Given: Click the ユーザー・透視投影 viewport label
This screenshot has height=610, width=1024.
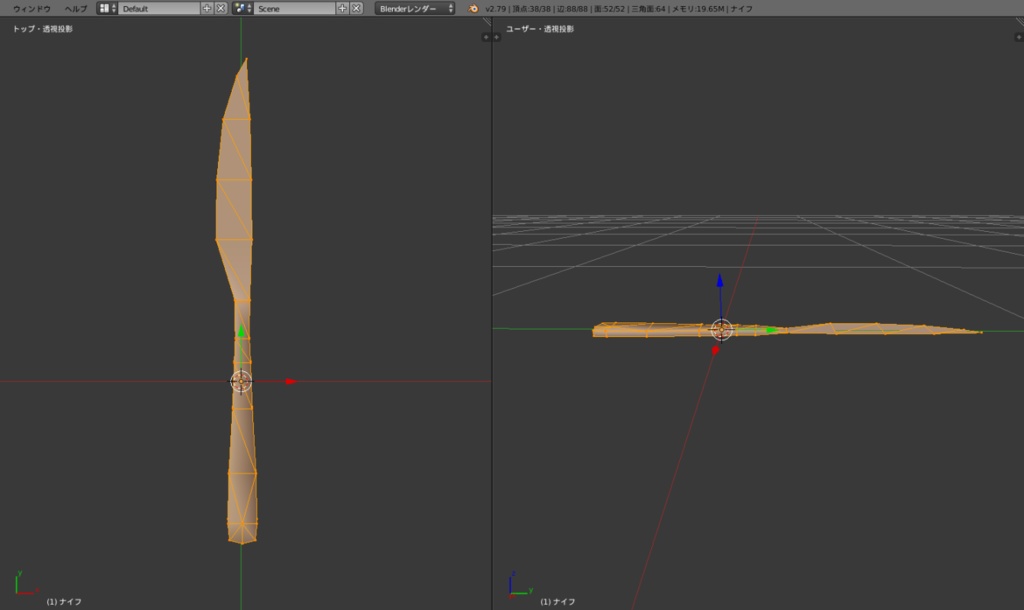Looking at the screenshot, I should click(540, 29).
